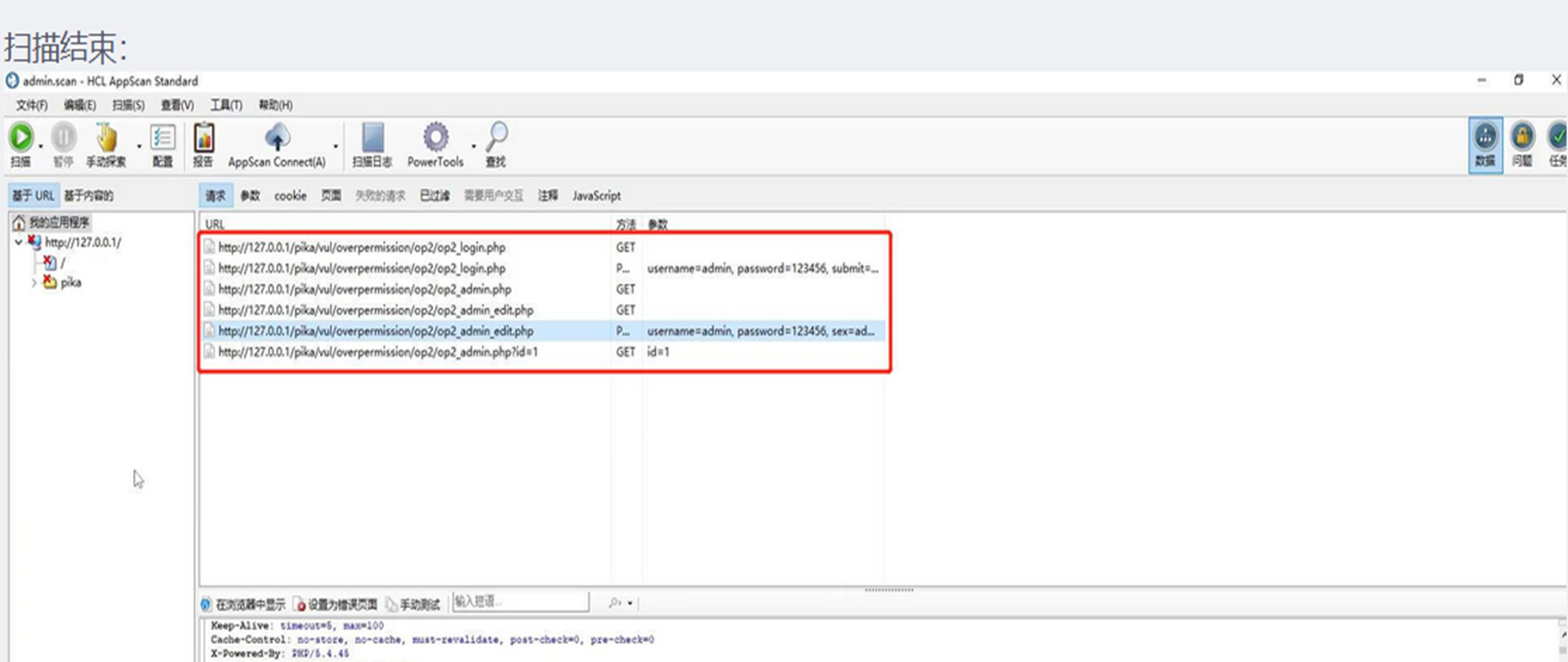
Task: Open the dropdown arrow beside AppScan Connect
Action: pos(336,146)
